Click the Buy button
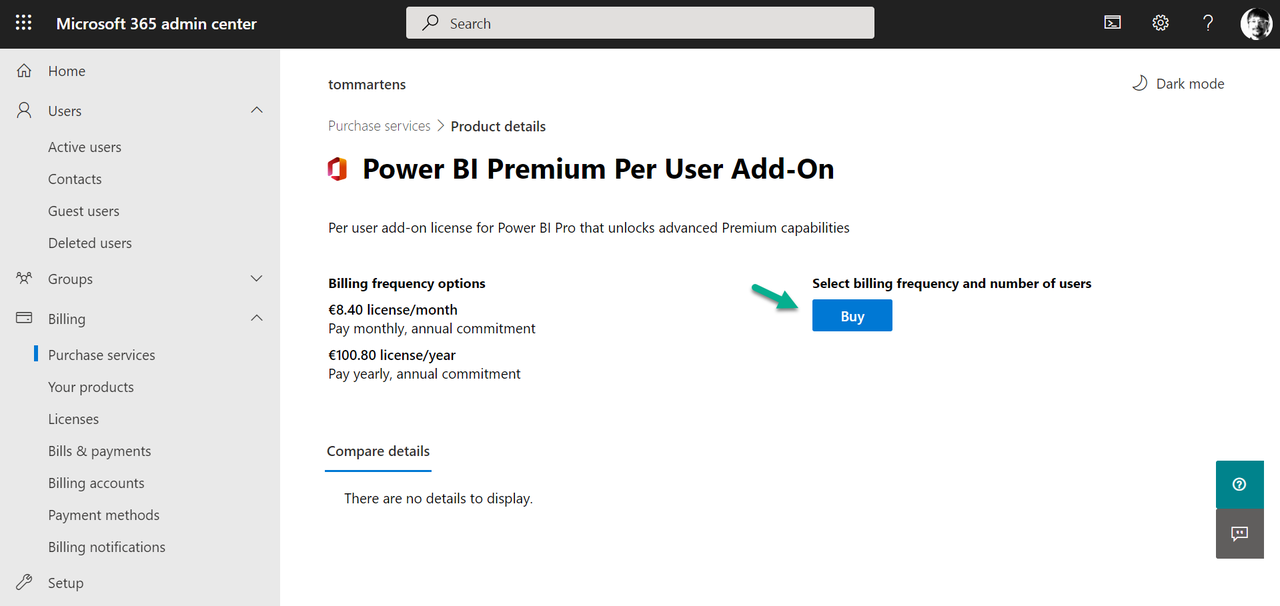Image resolution: width=1280 pixels, height=606 pixels. pos(851,315)
